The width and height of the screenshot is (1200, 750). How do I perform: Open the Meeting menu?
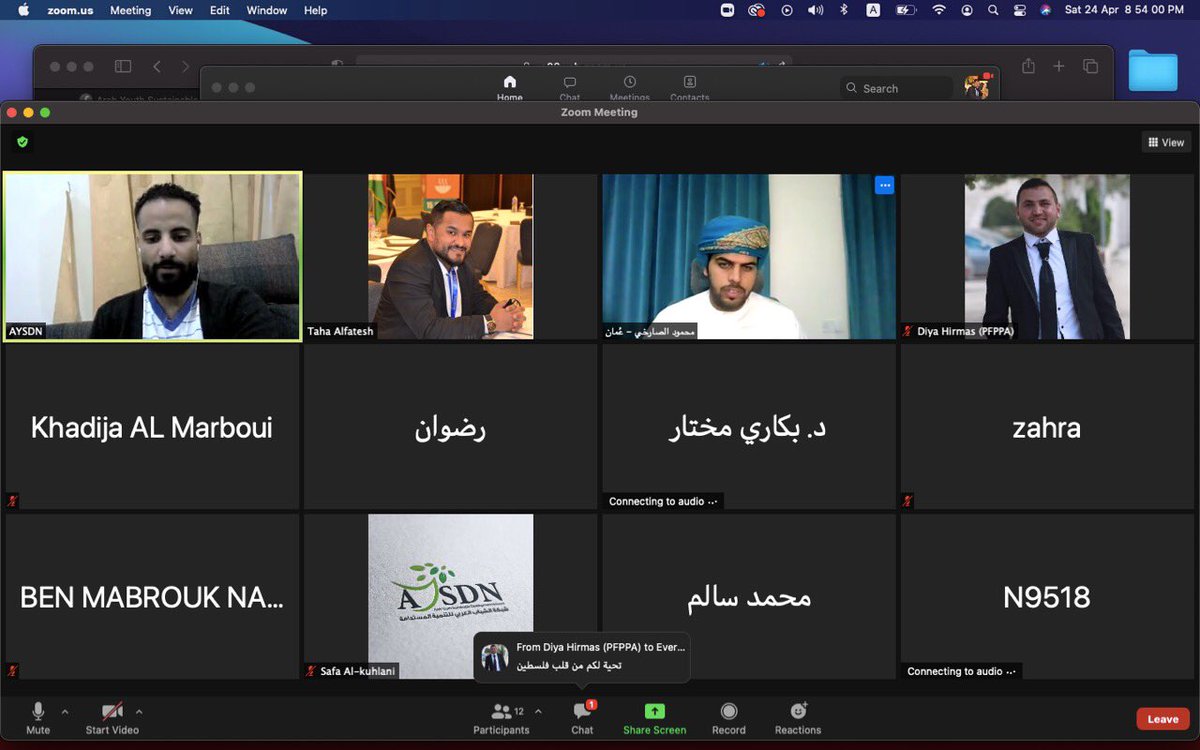[130, 10]
